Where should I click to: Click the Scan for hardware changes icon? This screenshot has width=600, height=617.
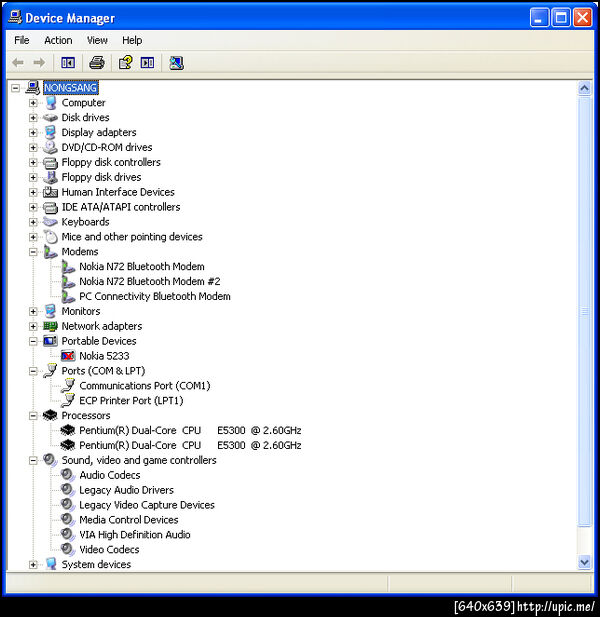click(x=176, y=63)
